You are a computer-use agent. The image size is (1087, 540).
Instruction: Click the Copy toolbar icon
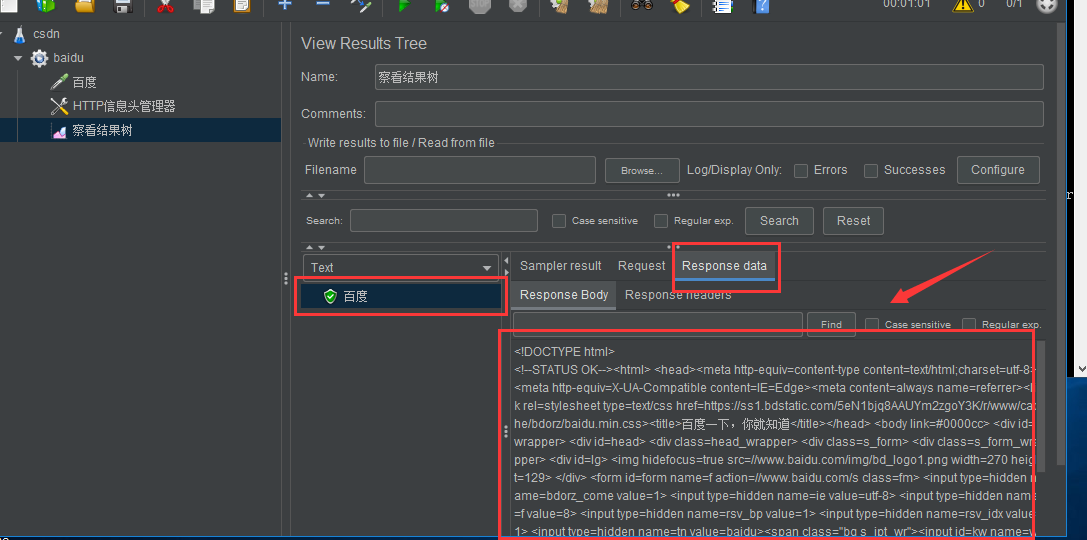(204, 5)
